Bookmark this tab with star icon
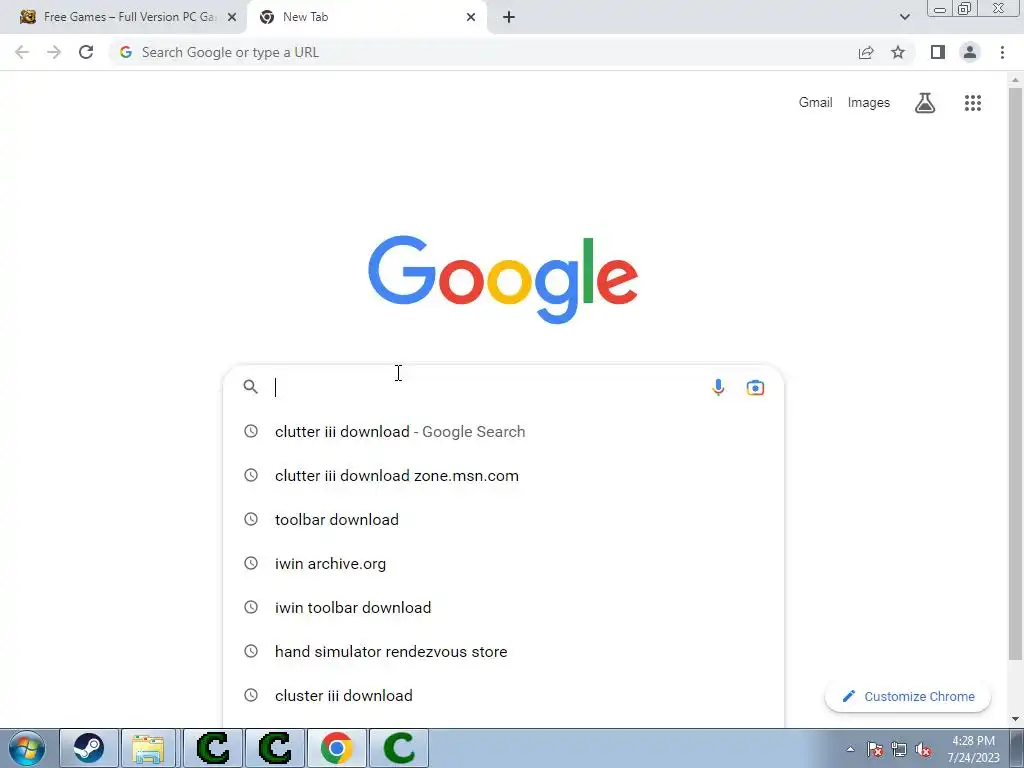1024x768 pixels. (x=898, y=52)
